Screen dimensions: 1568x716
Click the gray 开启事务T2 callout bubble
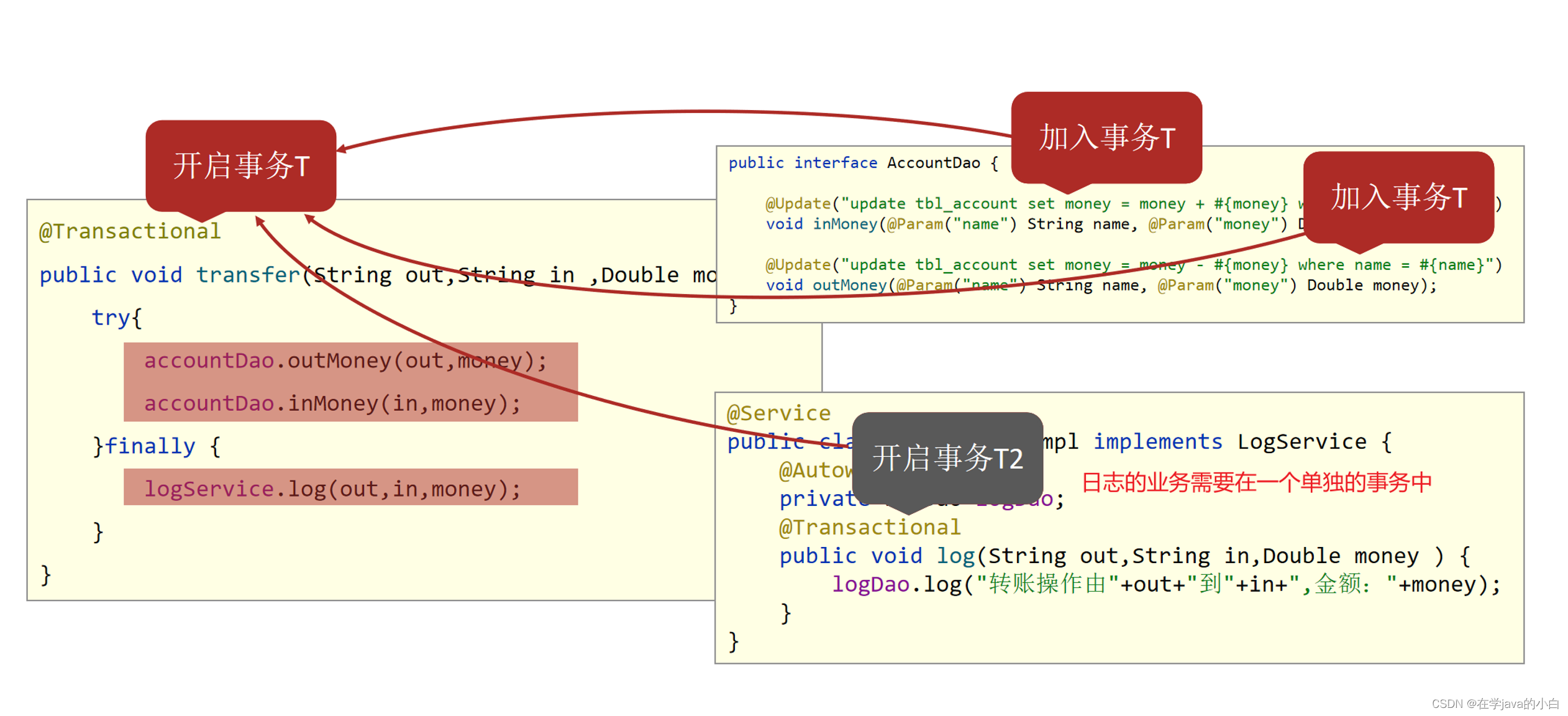947,458
